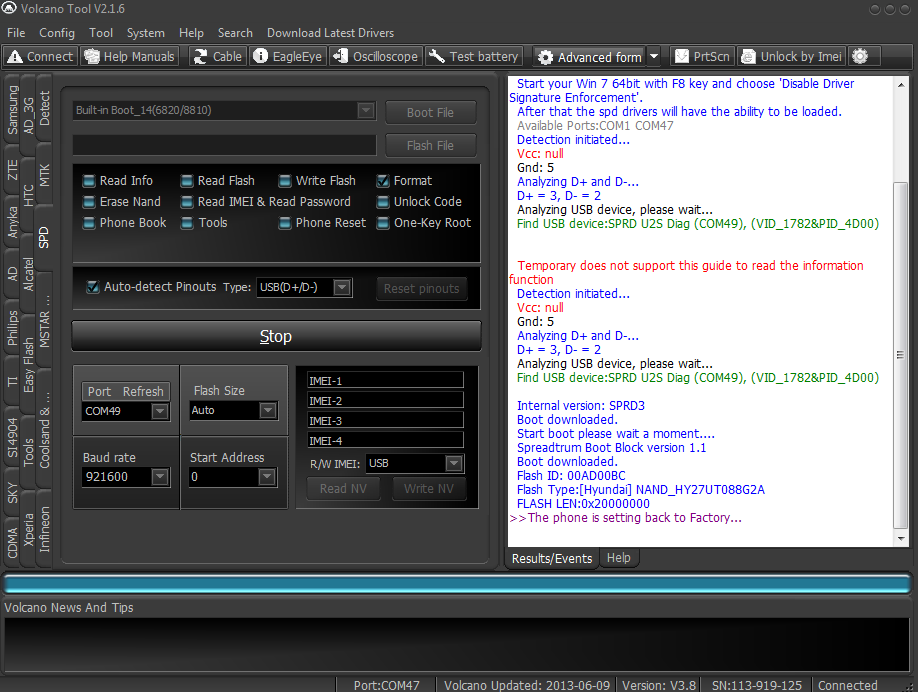Viewport: 918px width, 692px height.
Task: Click the IMEI-1 input field
Action: 385,381
